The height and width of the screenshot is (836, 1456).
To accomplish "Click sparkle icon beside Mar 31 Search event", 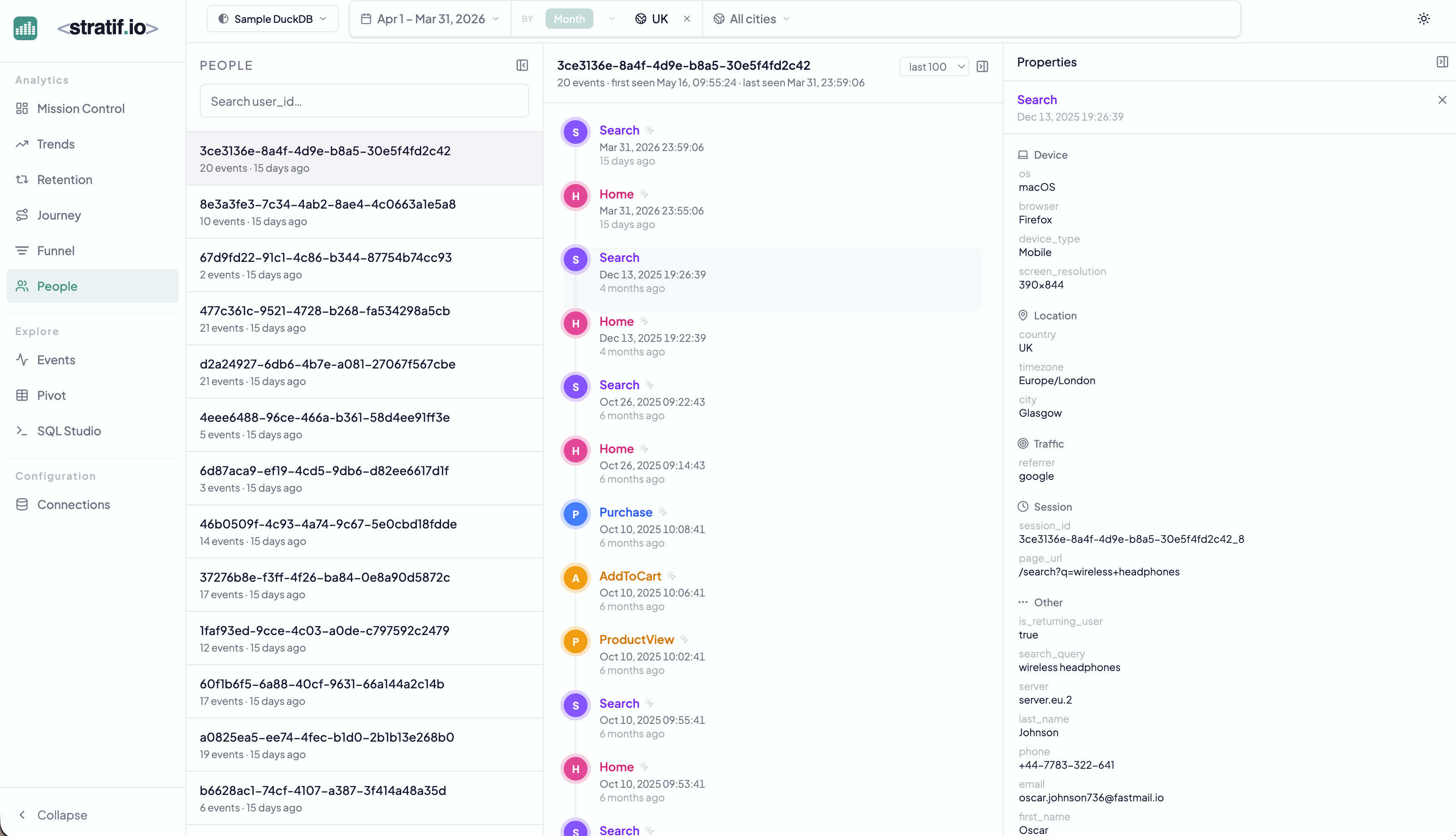I will [x=650, y=130].
